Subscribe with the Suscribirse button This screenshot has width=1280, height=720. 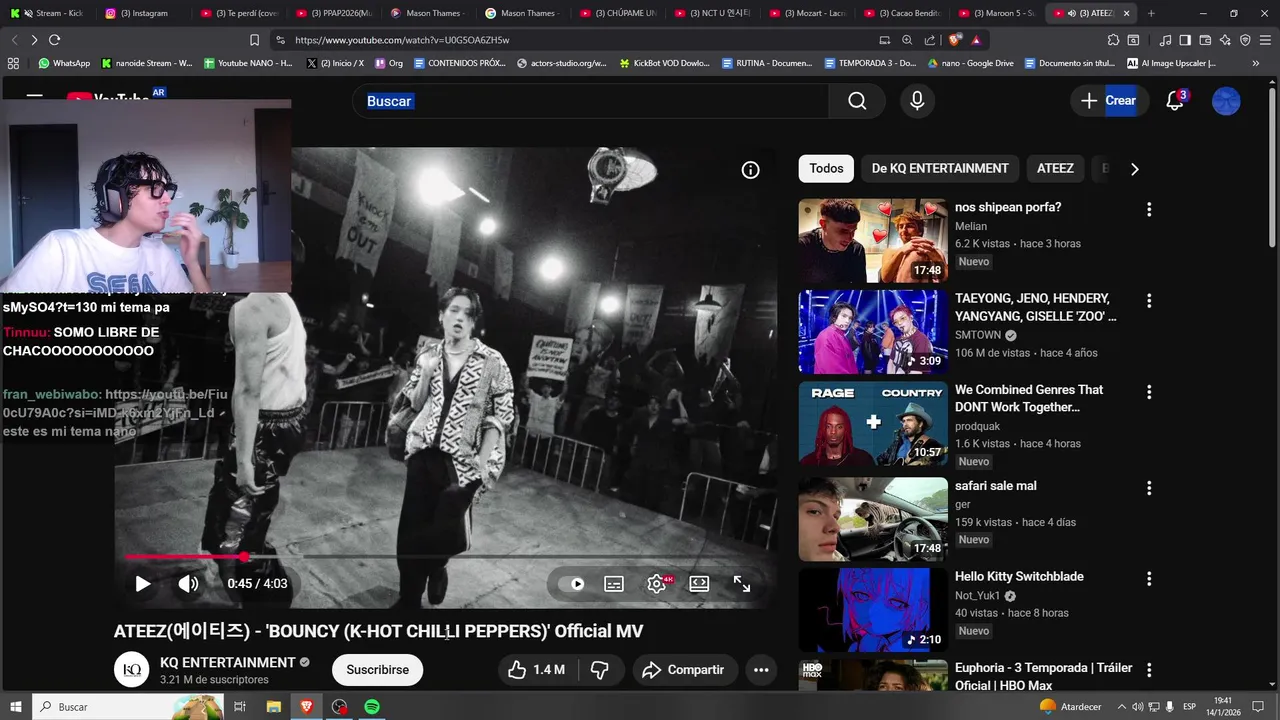(377, 670)
